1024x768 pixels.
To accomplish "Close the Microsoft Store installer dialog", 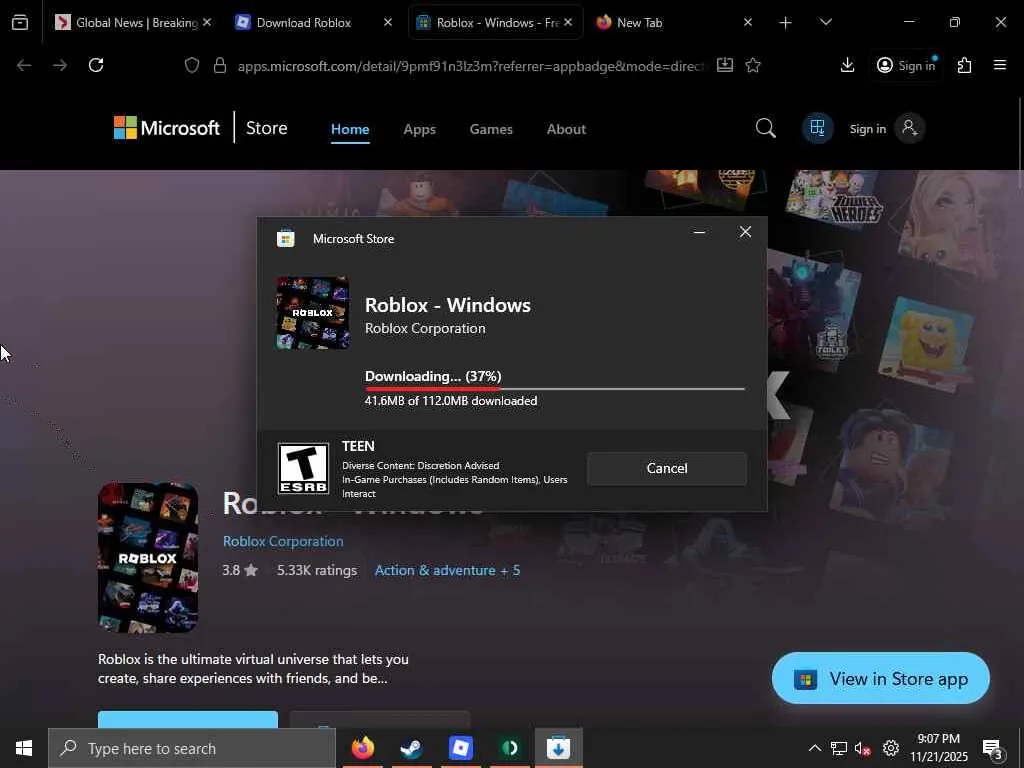I will pyautogui.click(x=745, y=232).
